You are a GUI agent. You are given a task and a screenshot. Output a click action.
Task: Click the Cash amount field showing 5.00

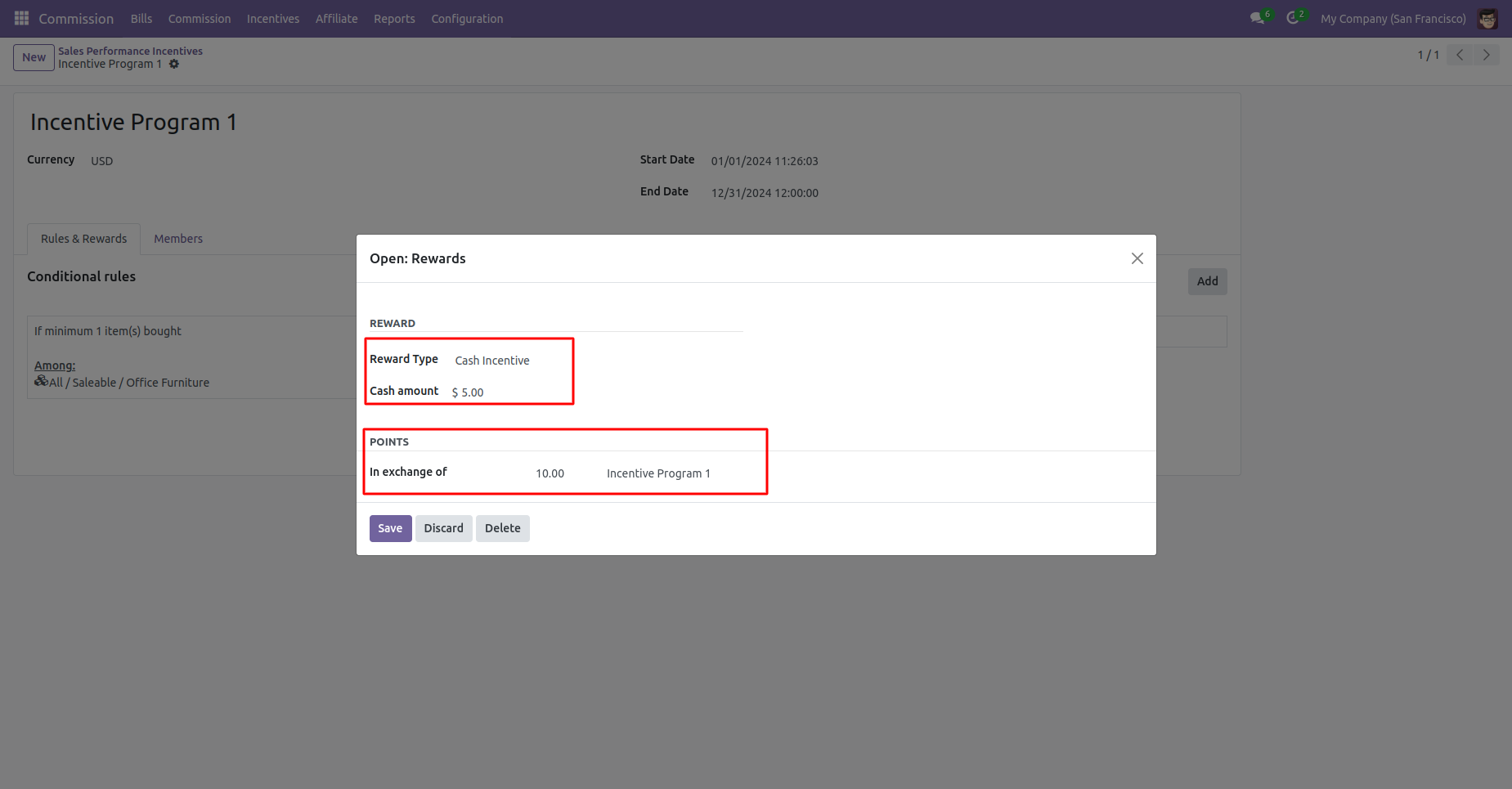pos(509,392)
